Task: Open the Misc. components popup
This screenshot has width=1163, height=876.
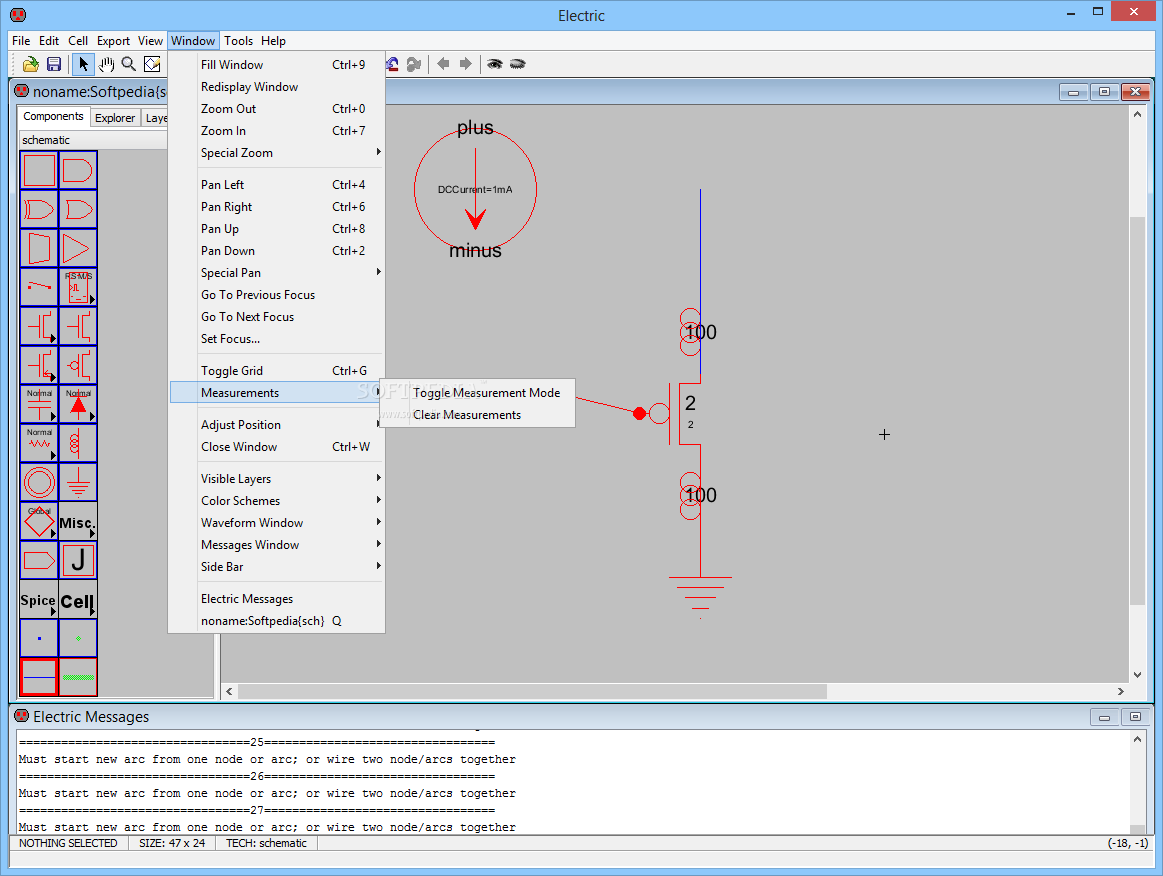Action: click(x=78, y=521)
